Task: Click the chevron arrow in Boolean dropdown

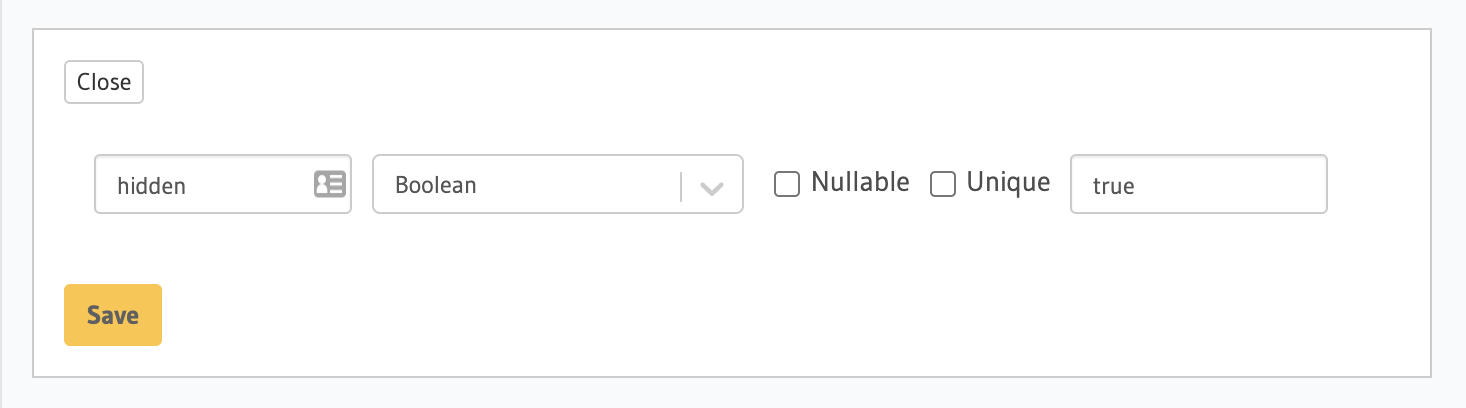Action: pyautogui.click(x=712, y=186)
